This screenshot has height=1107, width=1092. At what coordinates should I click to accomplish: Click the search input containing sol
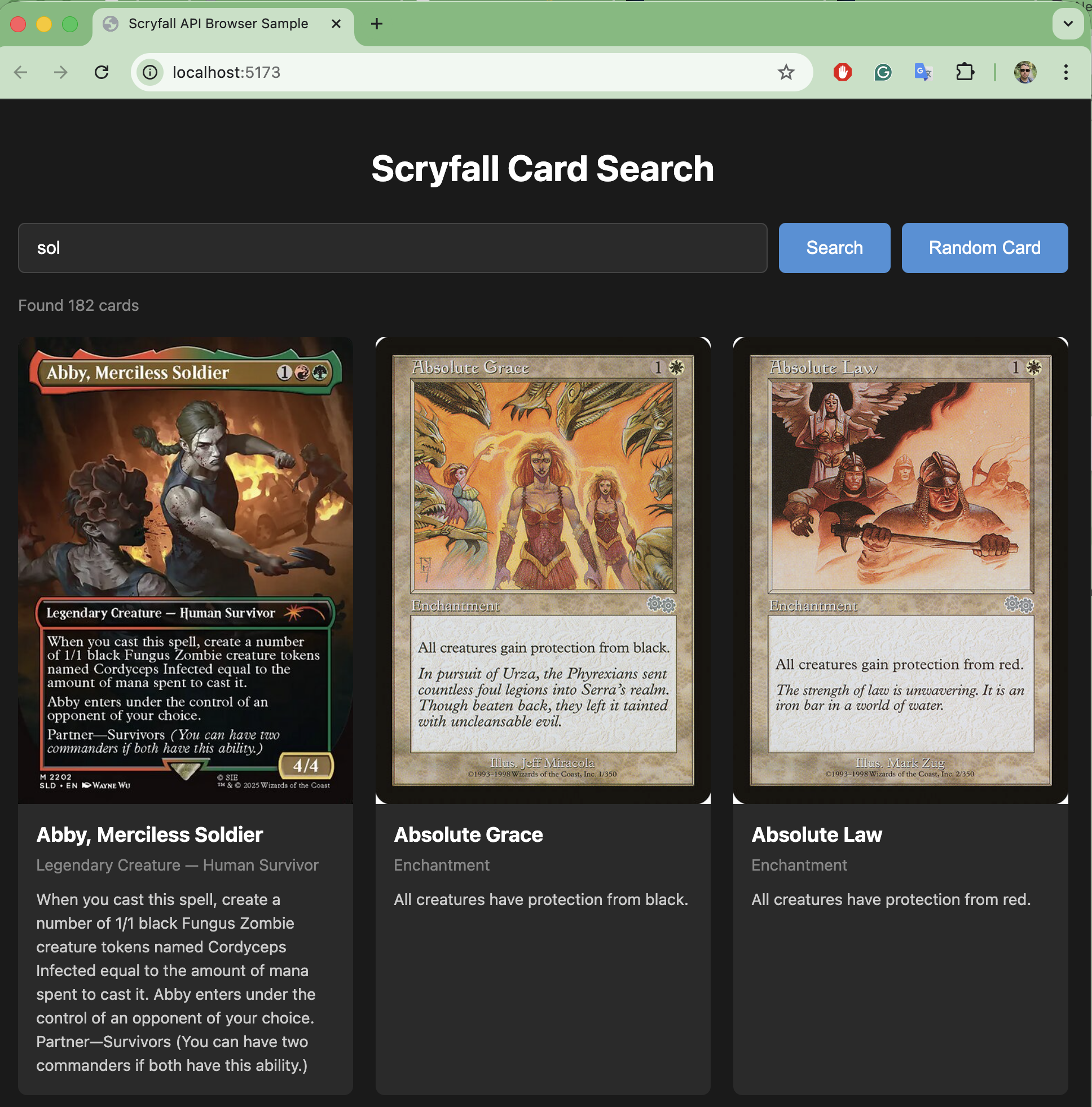[392, 248]
